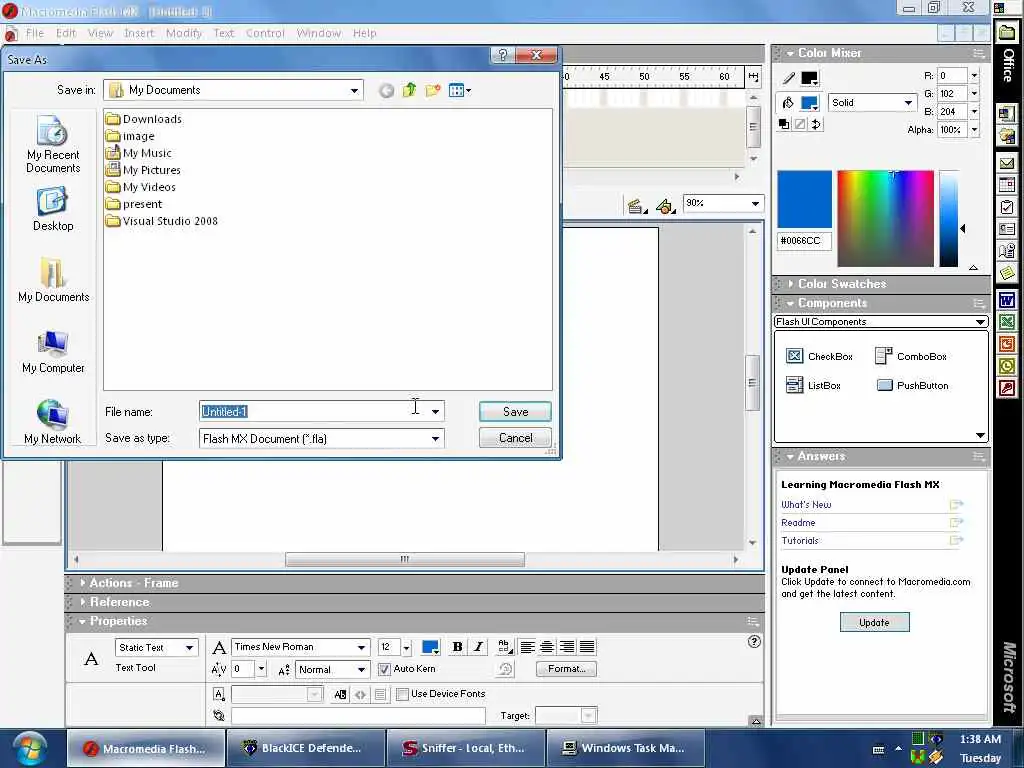Click the Back arrow in Save As dialog

[x=386, y=91]
